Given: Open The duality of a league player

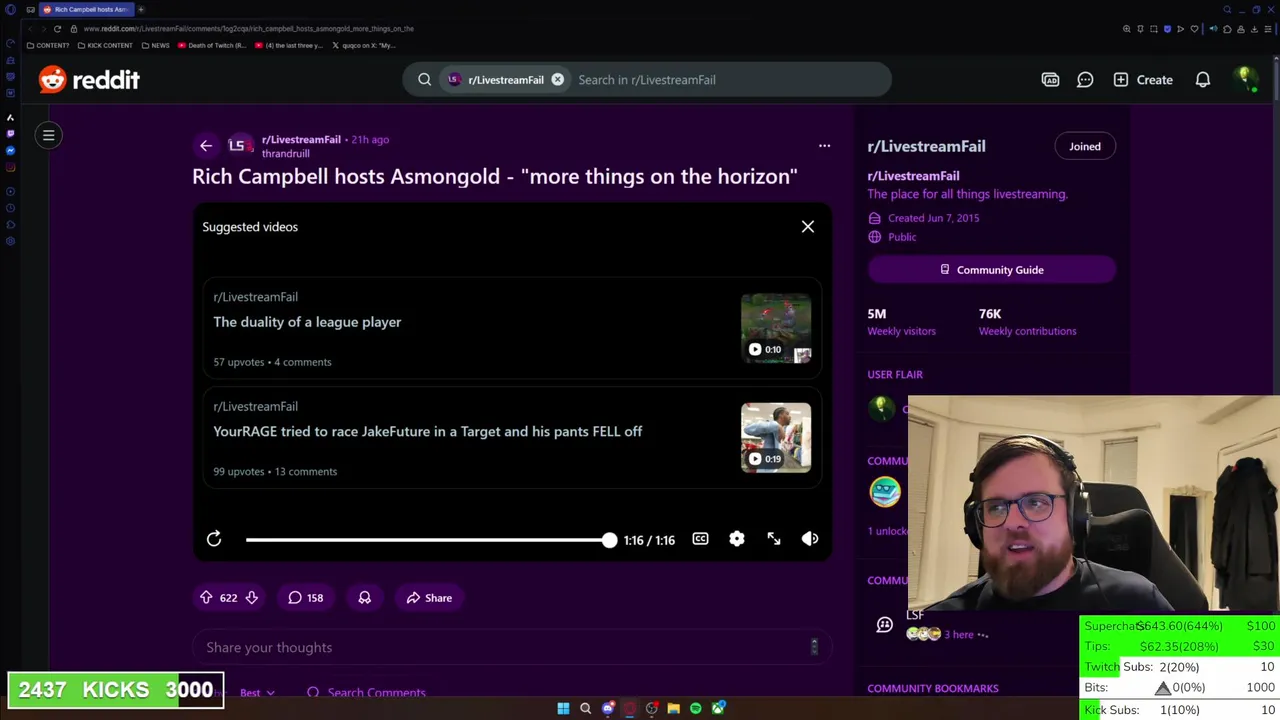Looking at the screenshot, I should click(307, 322).
